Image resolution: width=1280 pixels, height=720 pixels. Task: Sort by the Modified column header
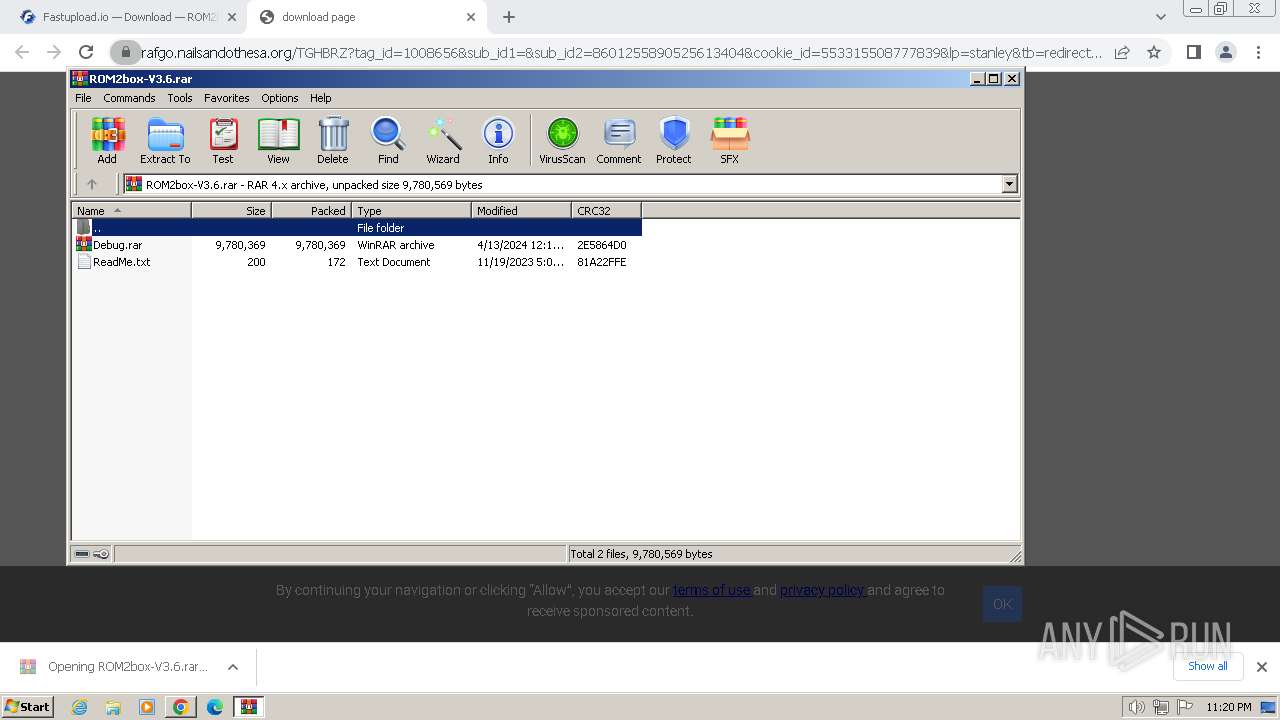coord(521,210)
